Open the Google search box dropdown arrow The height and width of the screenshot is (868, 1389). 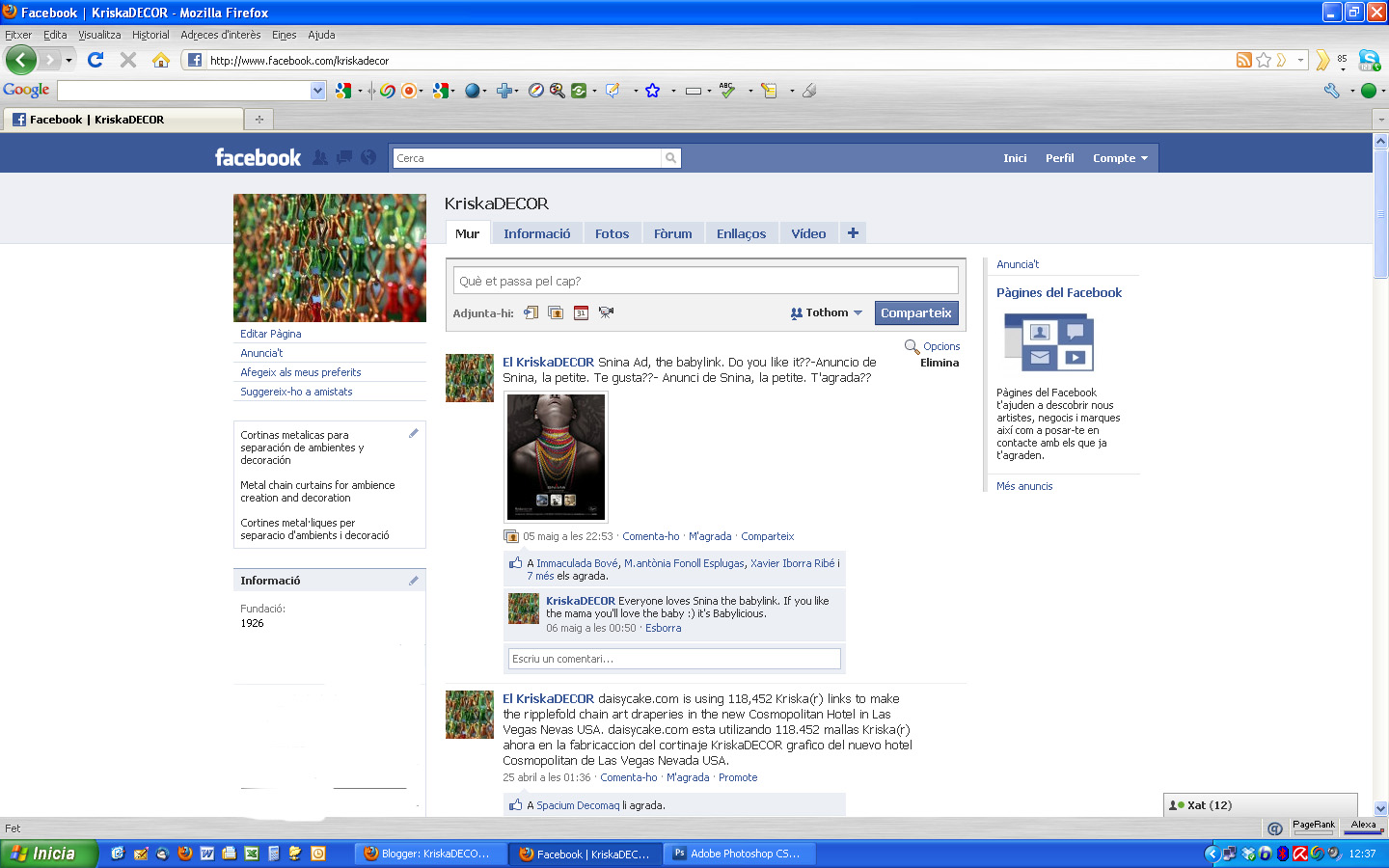(x=318, y=91)
